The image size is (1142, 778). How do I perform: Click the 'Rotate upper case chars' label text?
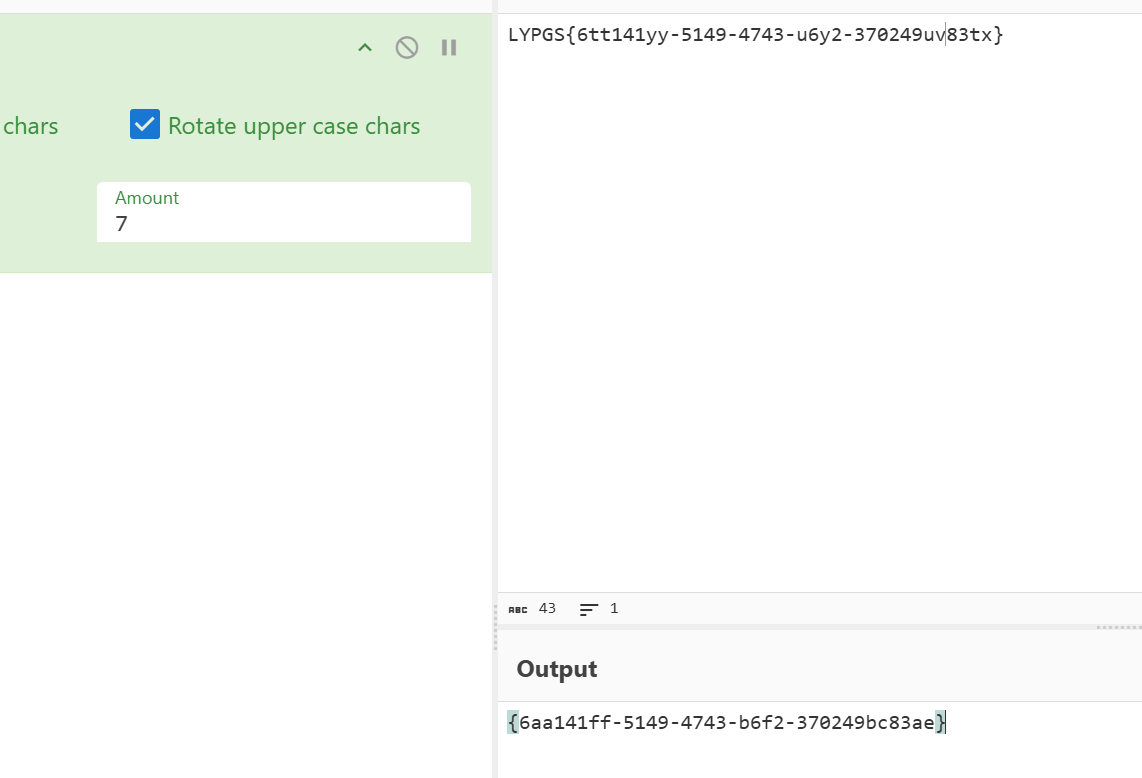(294, 126)
